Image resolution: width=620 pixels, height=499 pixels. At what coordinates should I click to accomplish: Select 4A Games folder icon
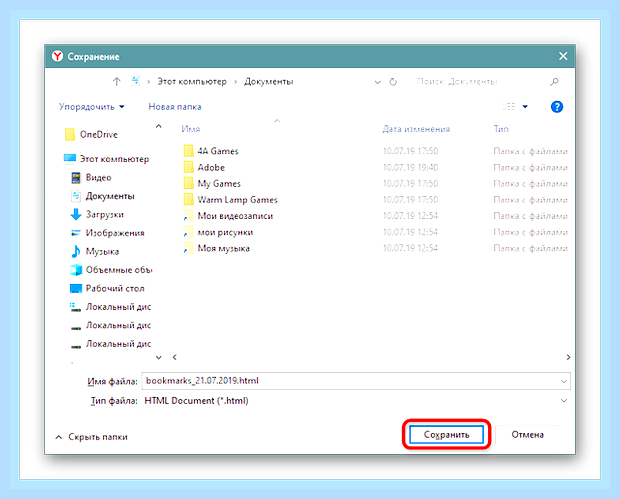tap(189, 151)
